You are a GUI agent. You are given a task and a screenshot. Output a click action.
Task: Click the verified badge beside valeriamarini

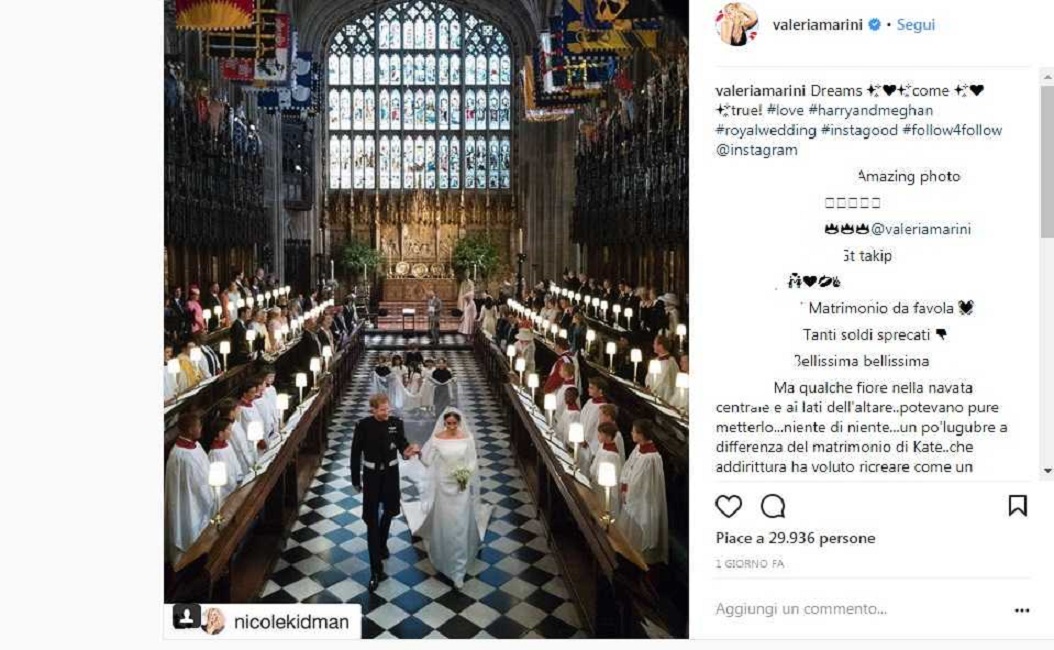(873, 23)
